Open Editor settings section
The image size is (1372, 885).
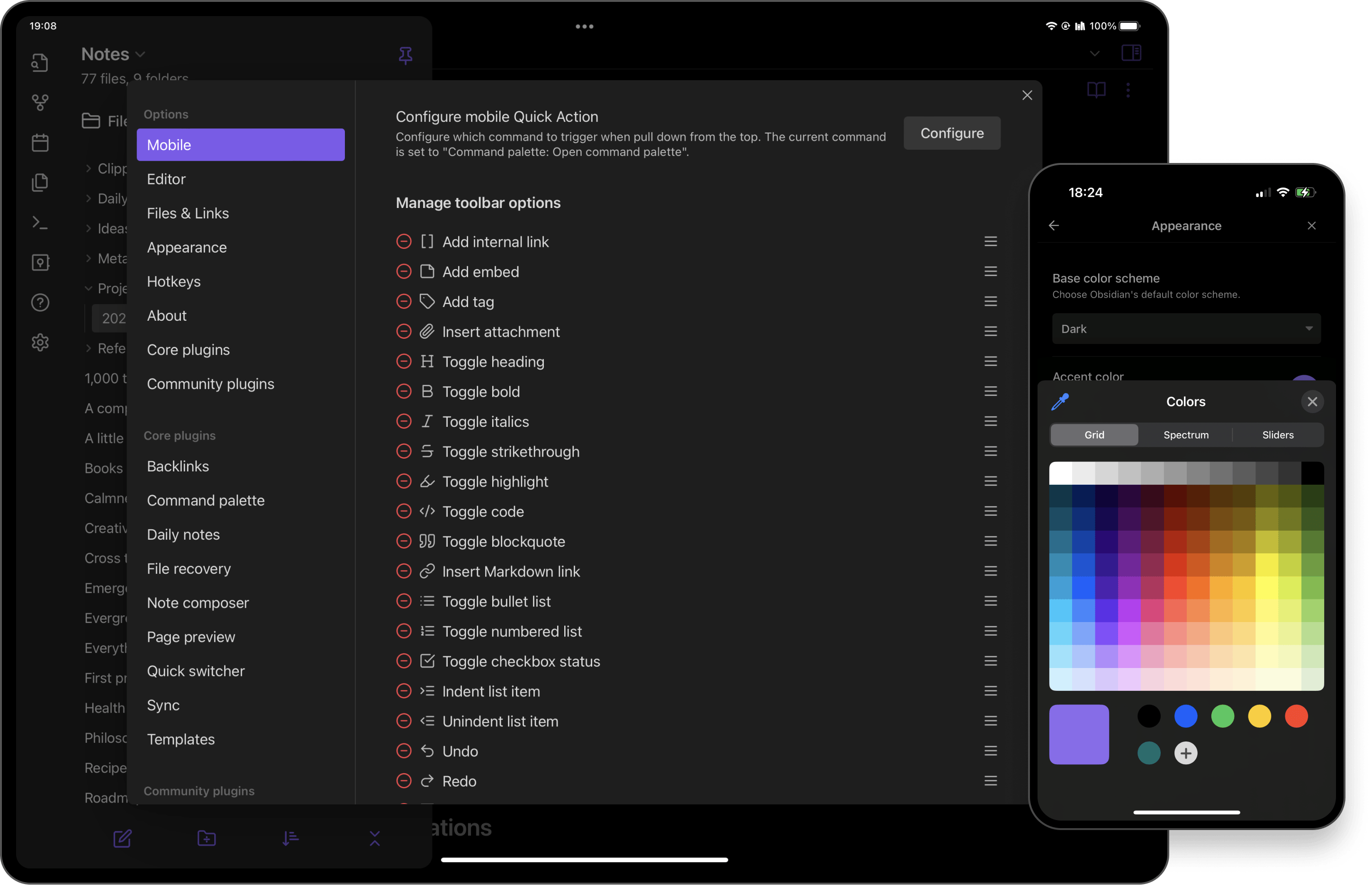[241, 179]
